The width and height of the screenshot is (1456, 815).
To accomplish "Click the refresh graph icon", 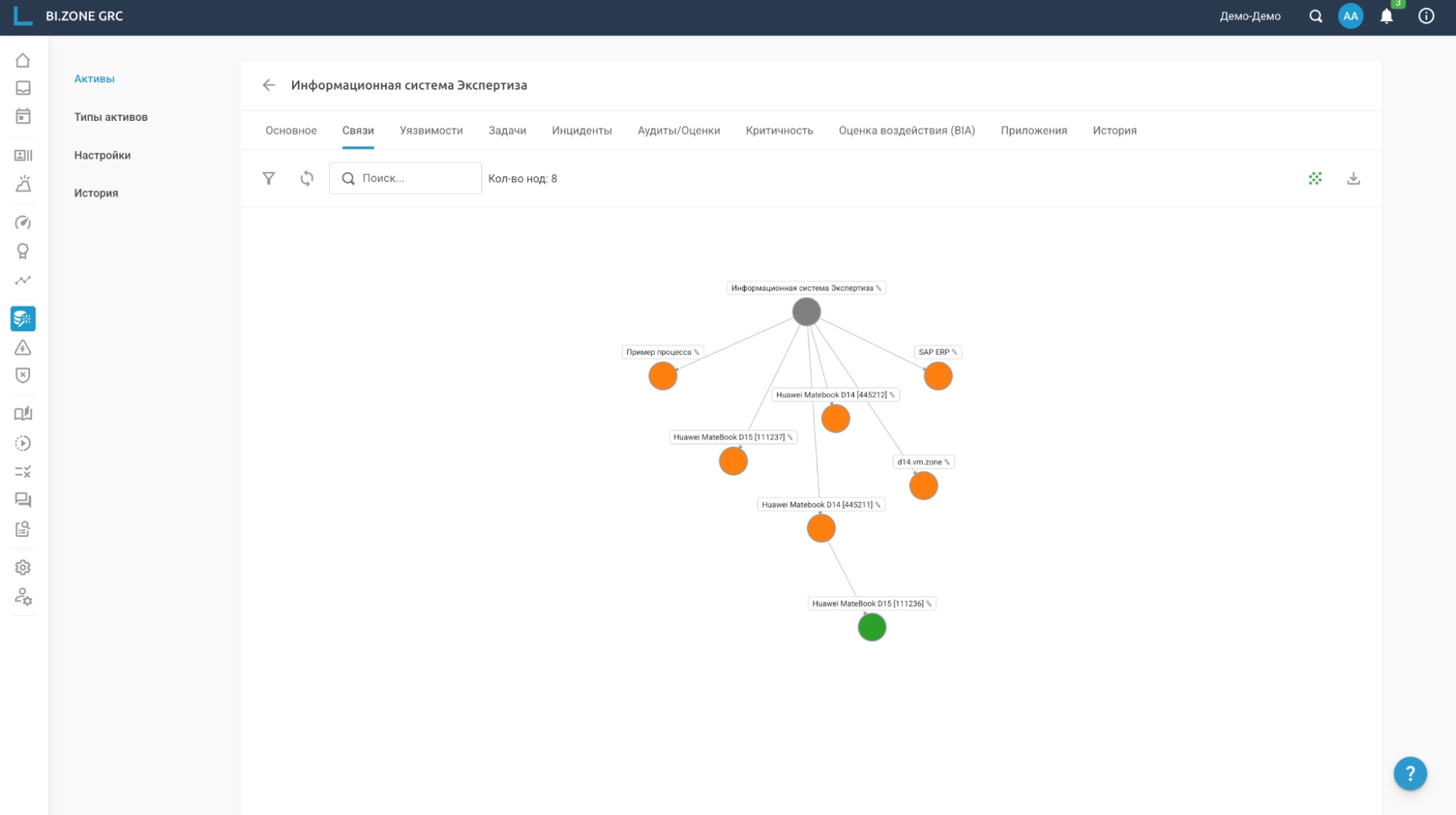I will [x=307, y=178].
